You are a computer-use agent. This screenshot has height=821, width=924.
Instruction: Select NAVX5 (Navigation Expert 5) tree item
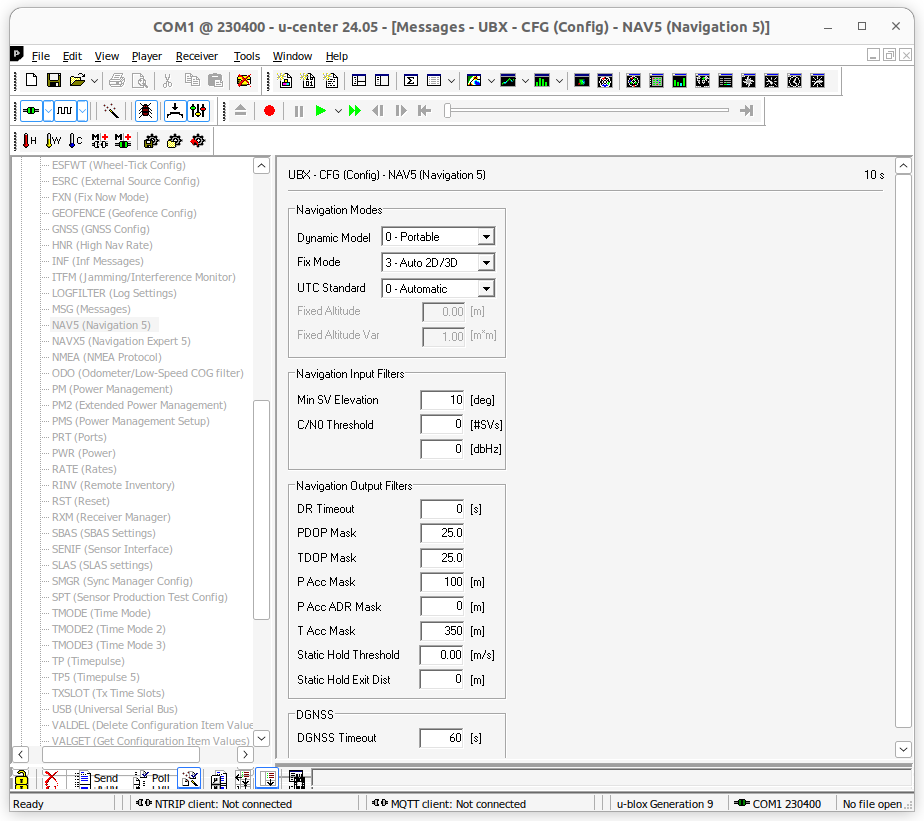pos(121,341)
